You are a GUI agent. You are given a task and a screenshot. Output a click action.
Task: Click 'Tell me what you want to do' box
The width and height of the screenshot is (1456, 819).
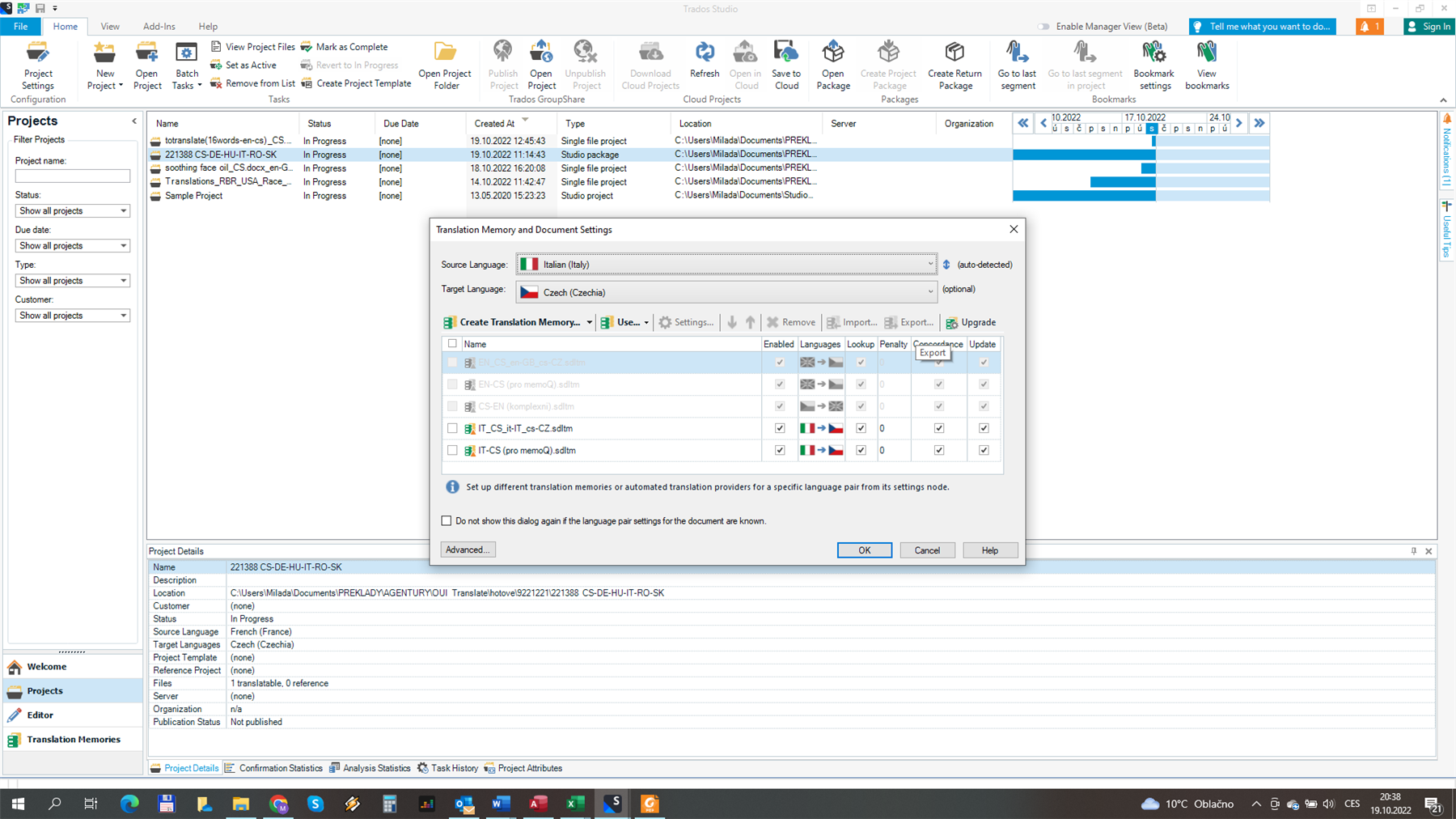(x=1263, y=27)
